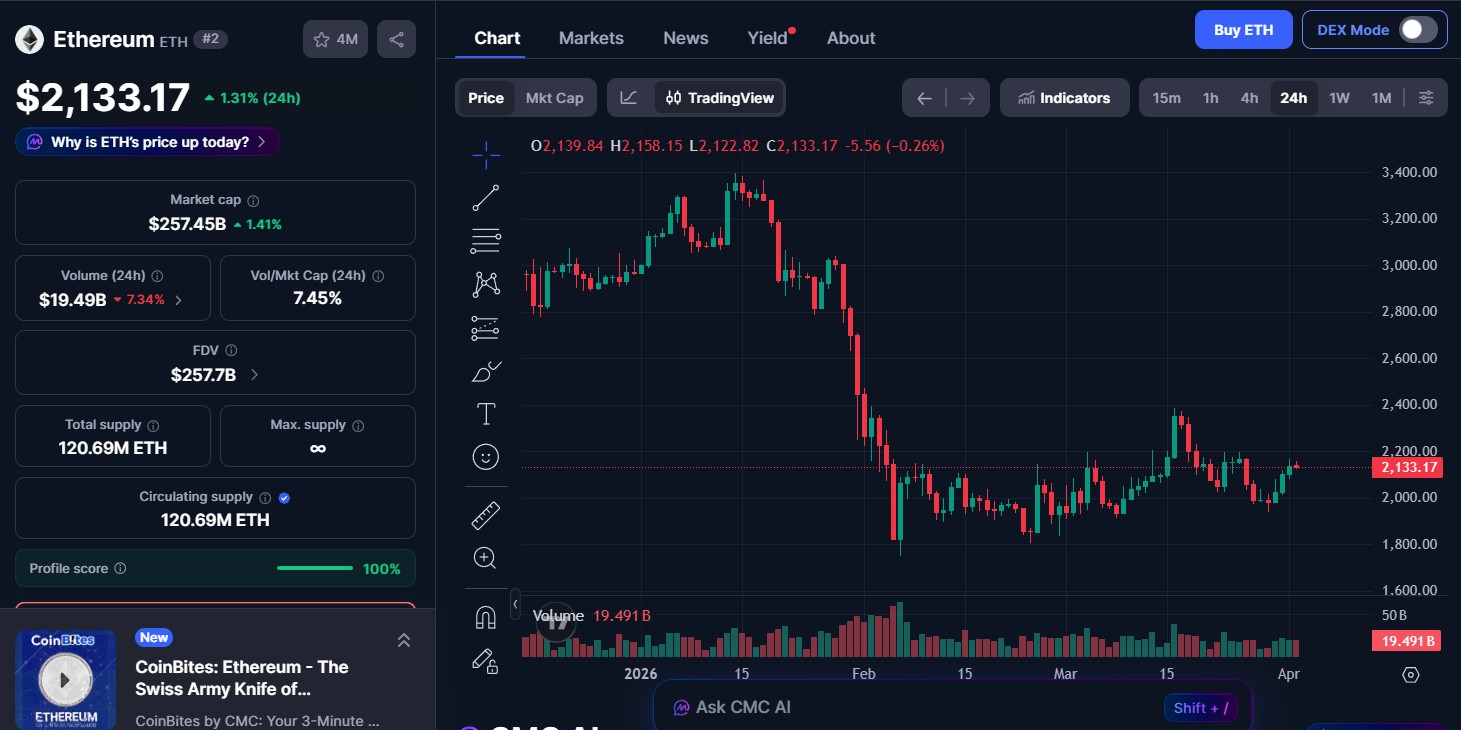The width and height of the screenshot is (1461, 730).
Task: Click the Ask CMC AI input field
Action: click(900, 707)
